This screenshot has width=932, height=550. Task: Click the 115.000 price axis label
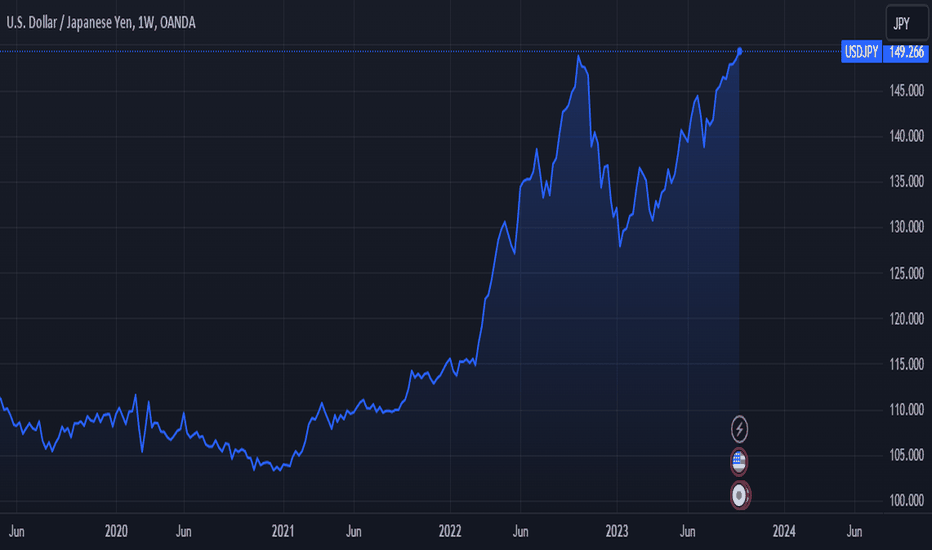[906, 364]
